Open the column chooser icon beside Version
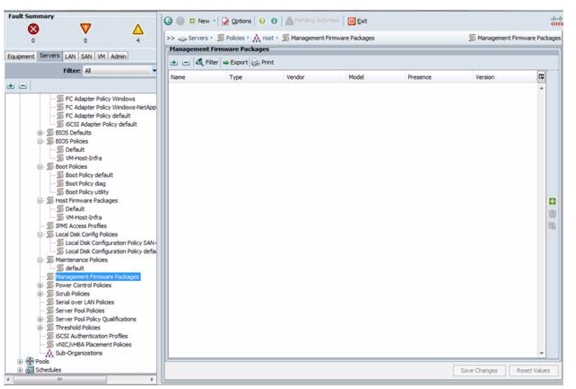 pos(541,77)
